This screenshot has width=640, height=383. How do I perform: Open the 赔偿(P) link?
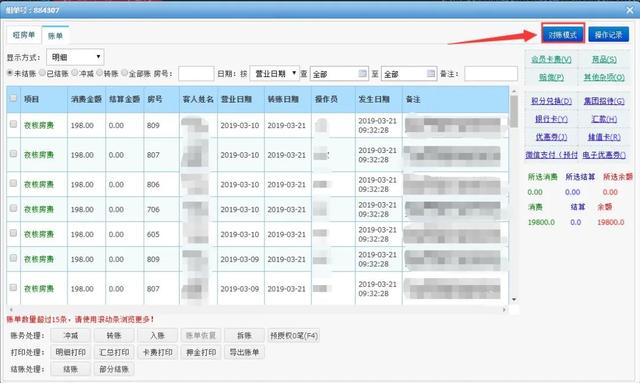click(551, 77)
